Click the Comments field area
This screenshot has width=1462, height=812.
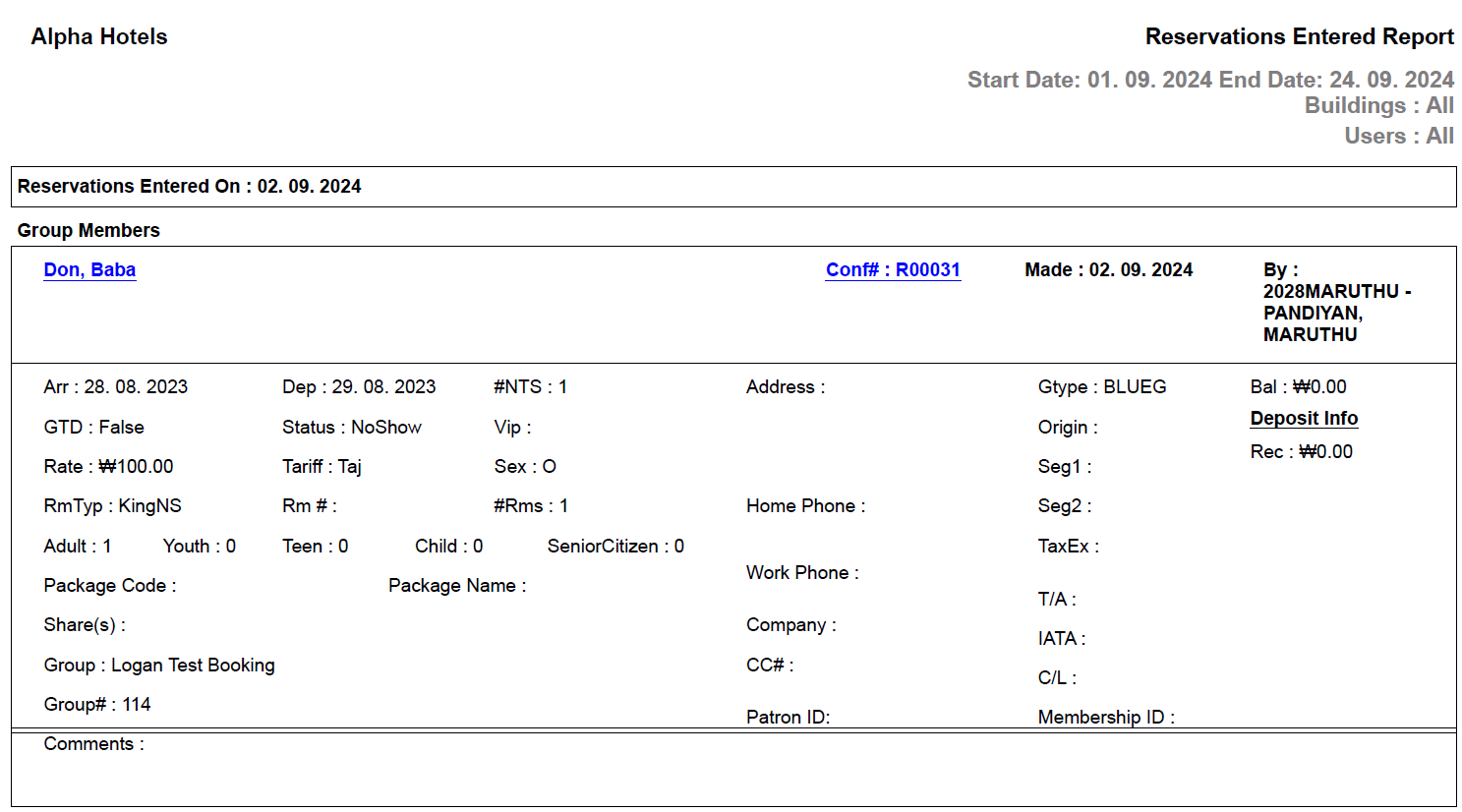pos(93,744)
